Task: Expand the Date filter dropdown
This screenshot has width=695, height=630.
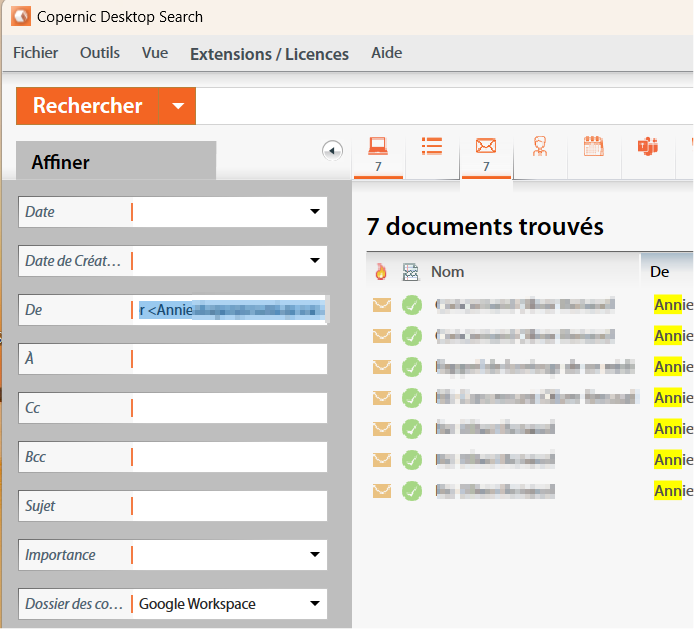Action: [x=314, y=212]
